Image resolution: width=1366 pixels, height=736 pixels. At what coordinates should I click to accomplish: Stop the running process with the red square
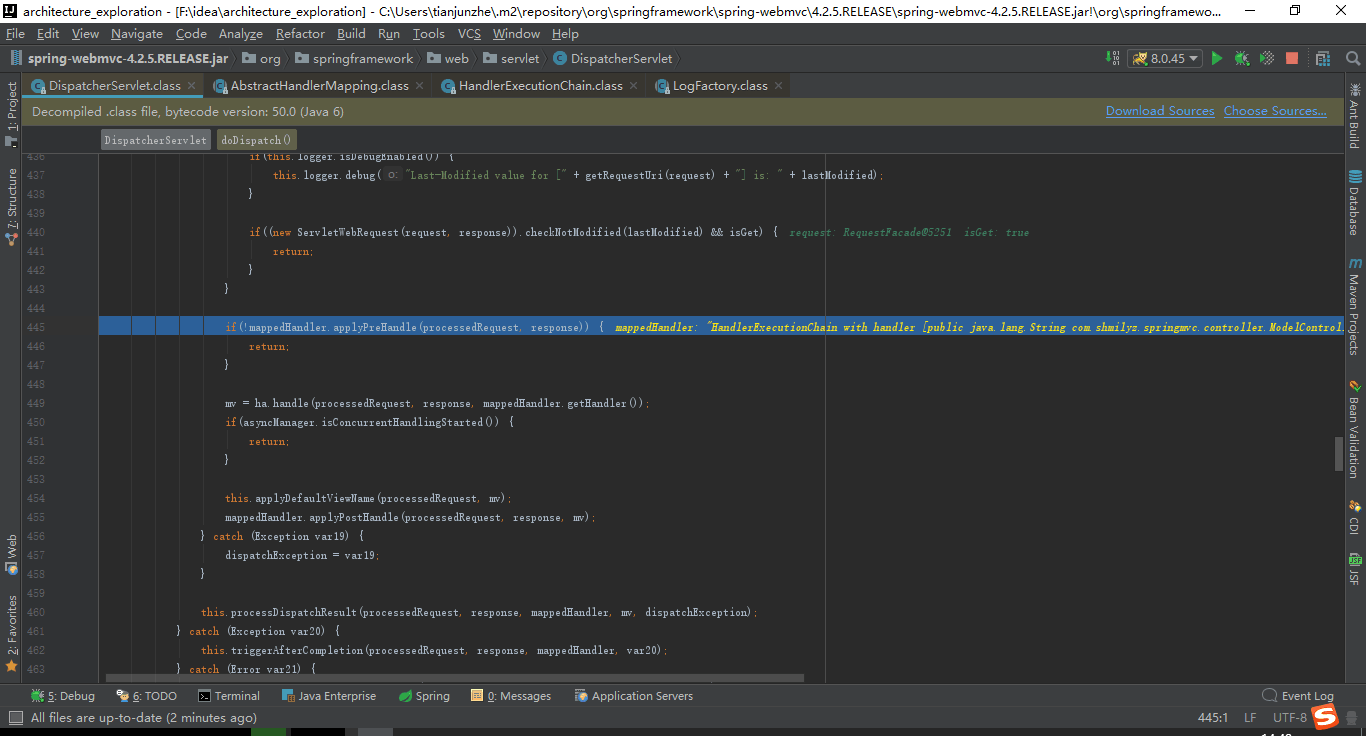point(1291,59)
